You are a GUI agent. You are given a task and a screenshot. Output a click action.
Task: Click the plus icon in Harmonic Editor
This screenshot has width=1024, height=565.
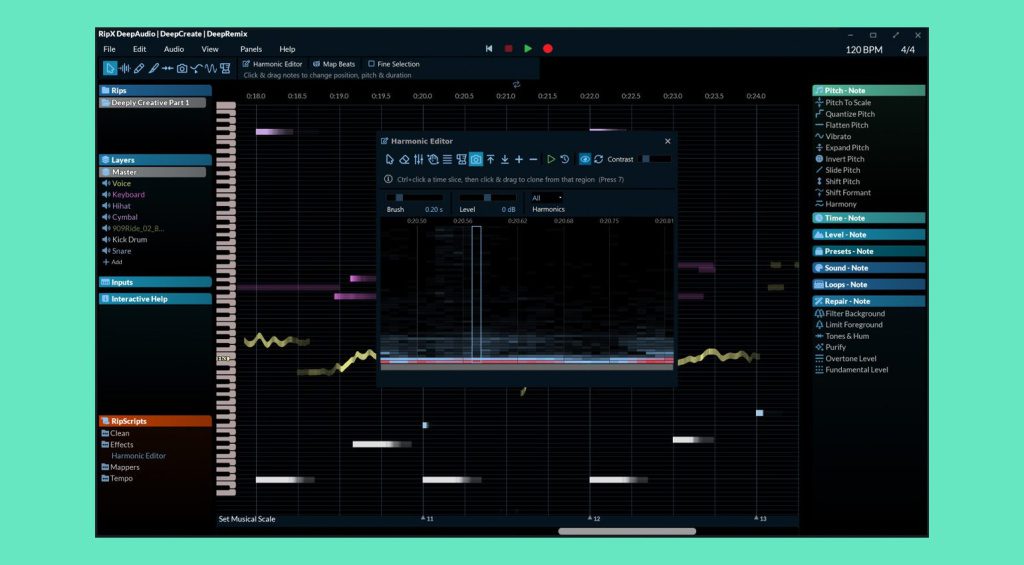pyautogui.click(x=519, y=159)
